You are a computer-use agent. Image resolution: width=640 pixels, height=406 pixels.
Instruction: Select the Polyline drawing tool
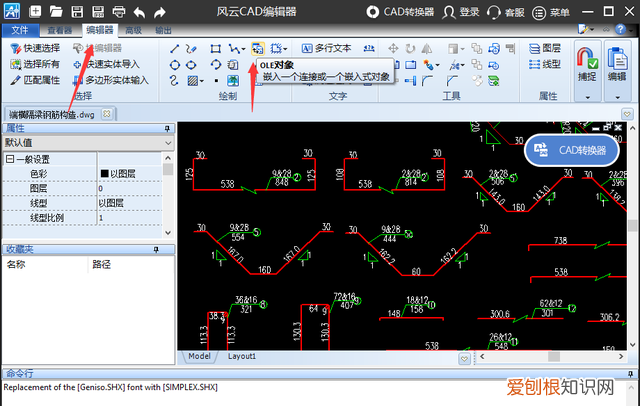233,49
